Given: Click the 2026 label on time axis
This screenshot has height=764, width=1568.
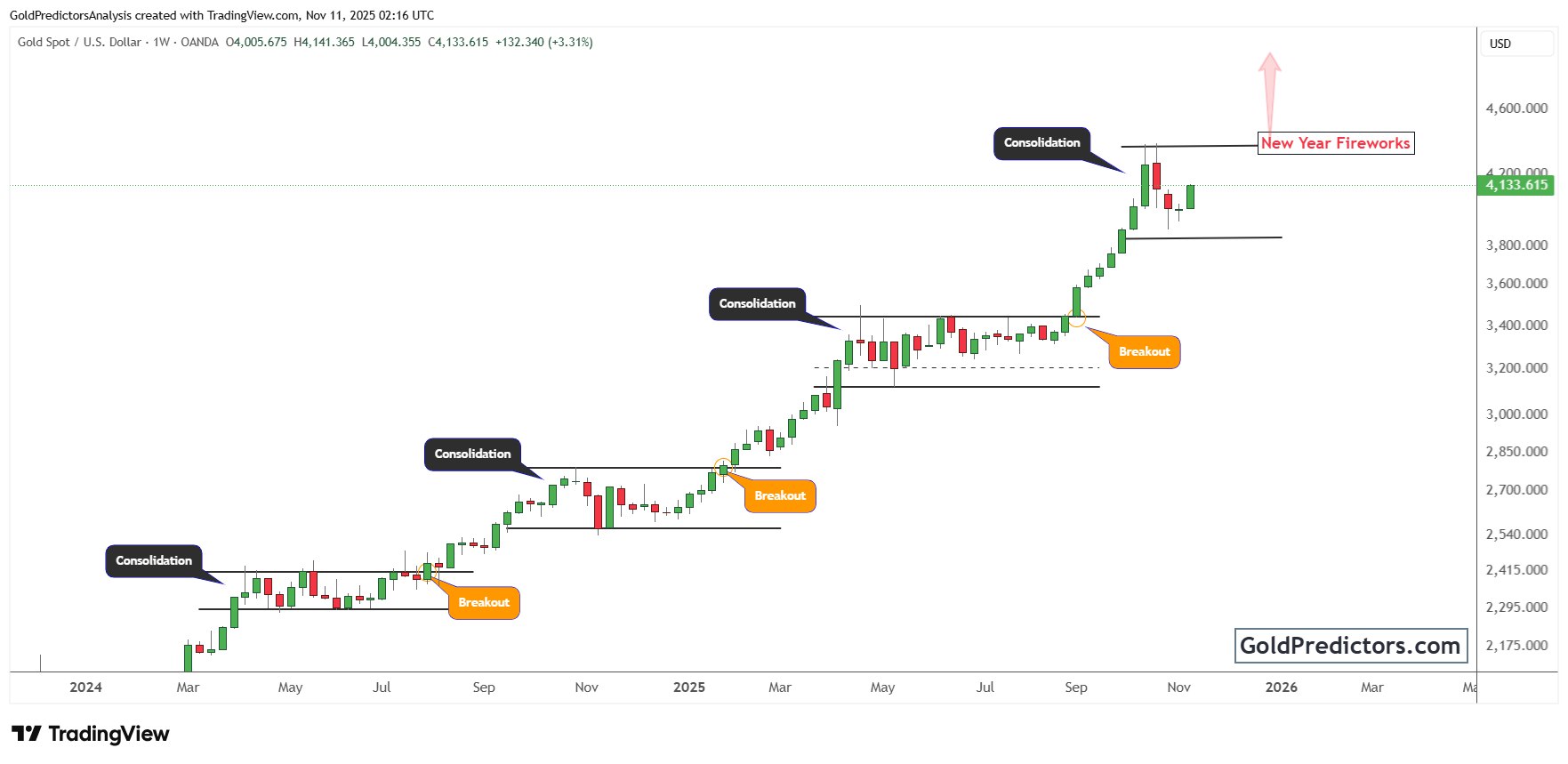Looking at the screenshot, I should [1281, 688].
